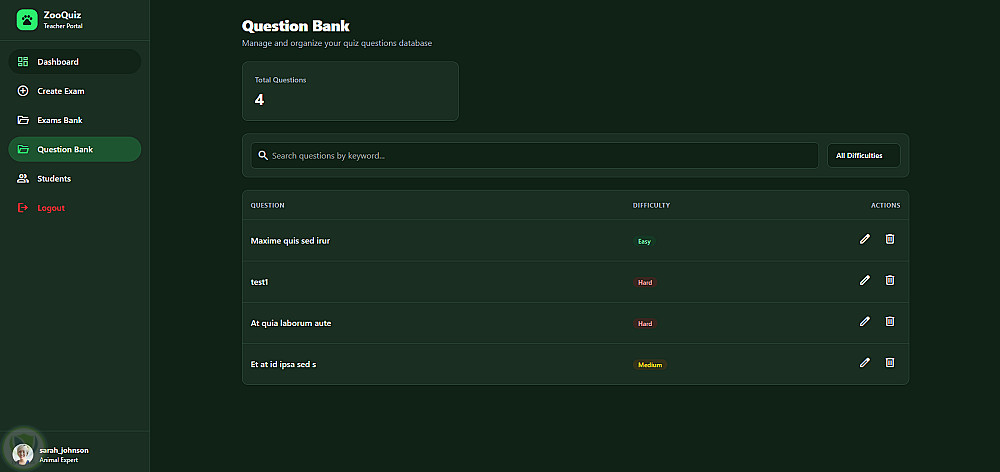The width and height of the screenshot is (1000, 472).
Task: Go to Create Exam page
Action: 74,91
